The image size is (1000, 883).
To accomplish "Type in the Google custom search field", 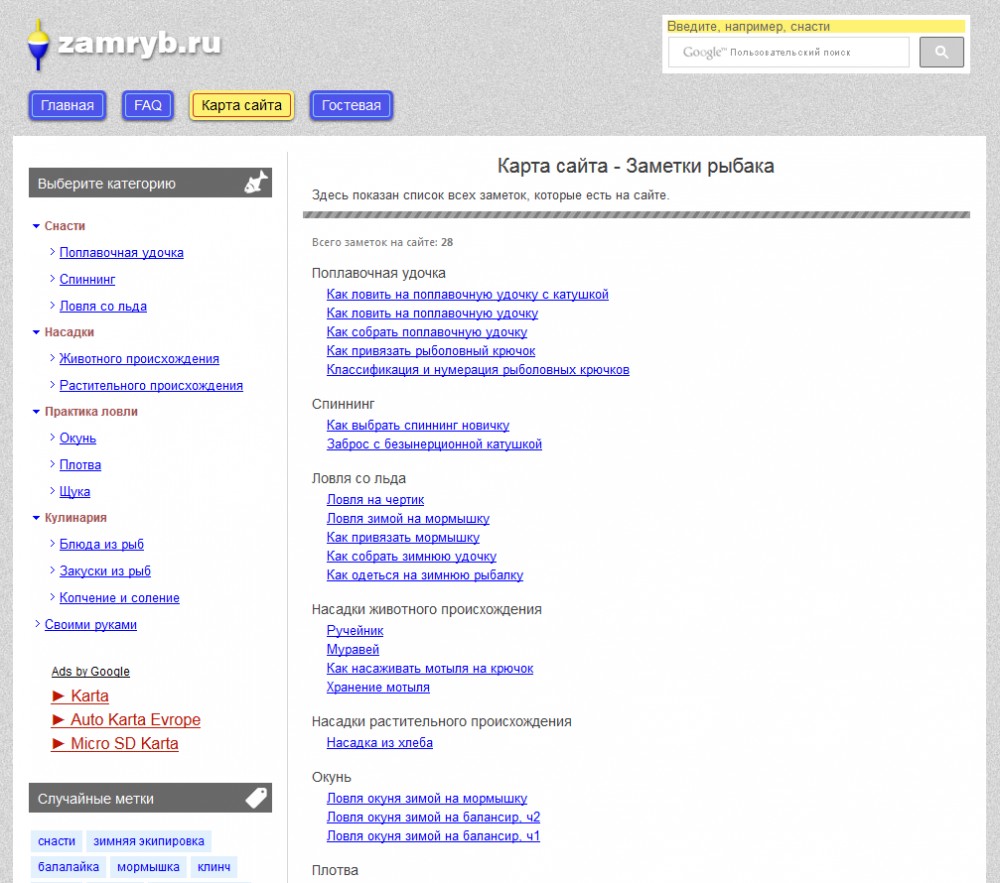I will (x=790, y=52).
